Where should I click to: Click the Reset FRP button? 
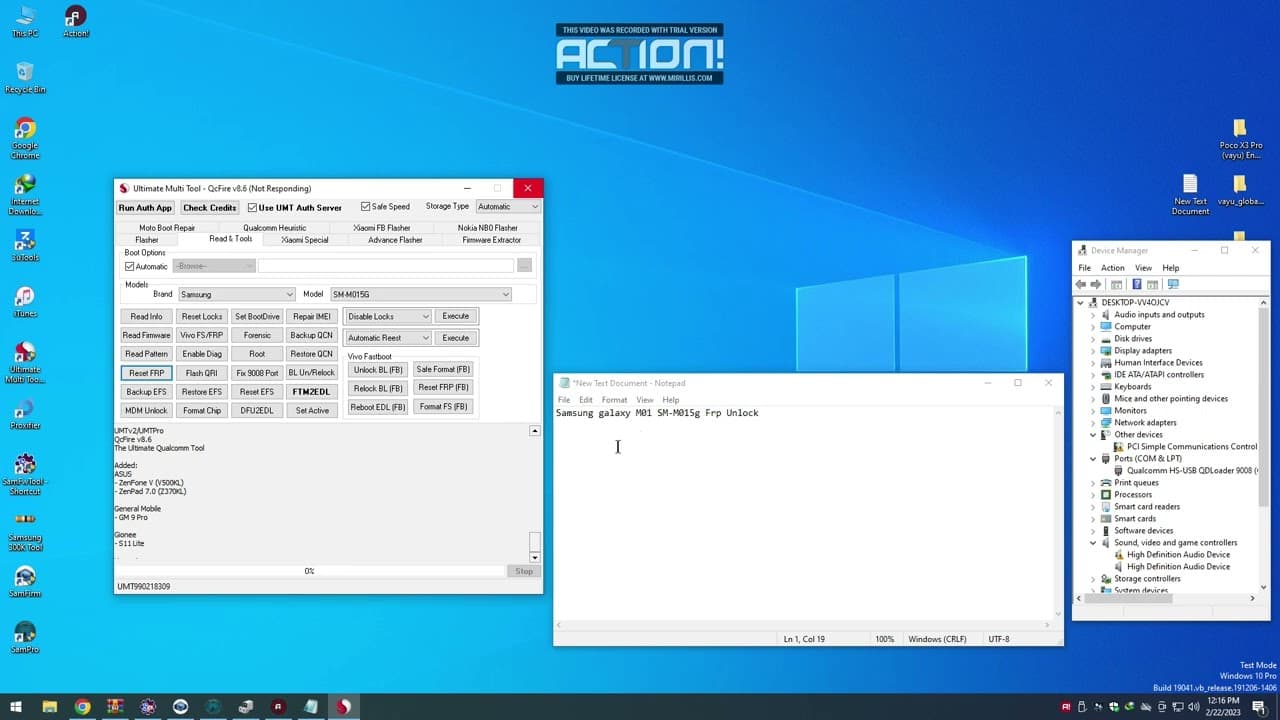point(146,373)
